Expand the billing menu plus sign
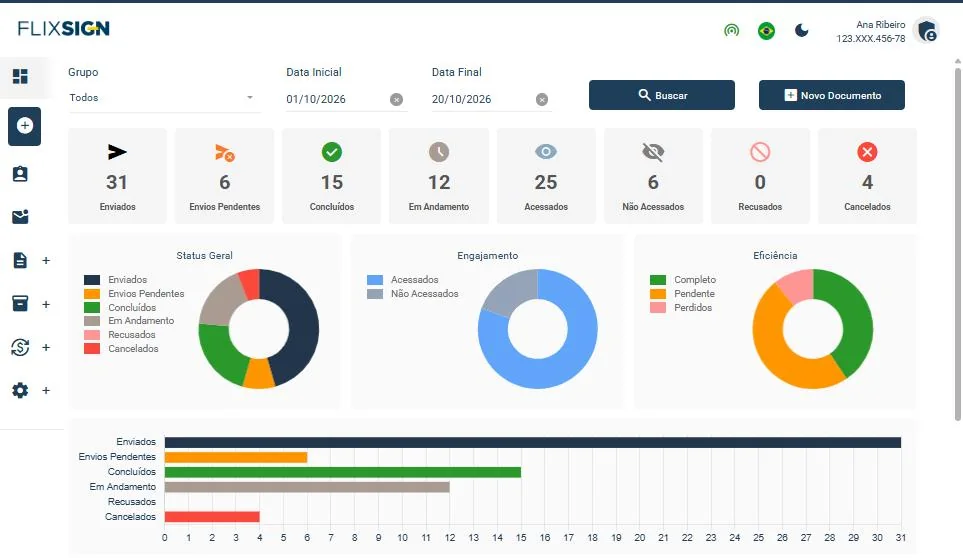Screen dimensions: 963x558 (x=46, y=347)
